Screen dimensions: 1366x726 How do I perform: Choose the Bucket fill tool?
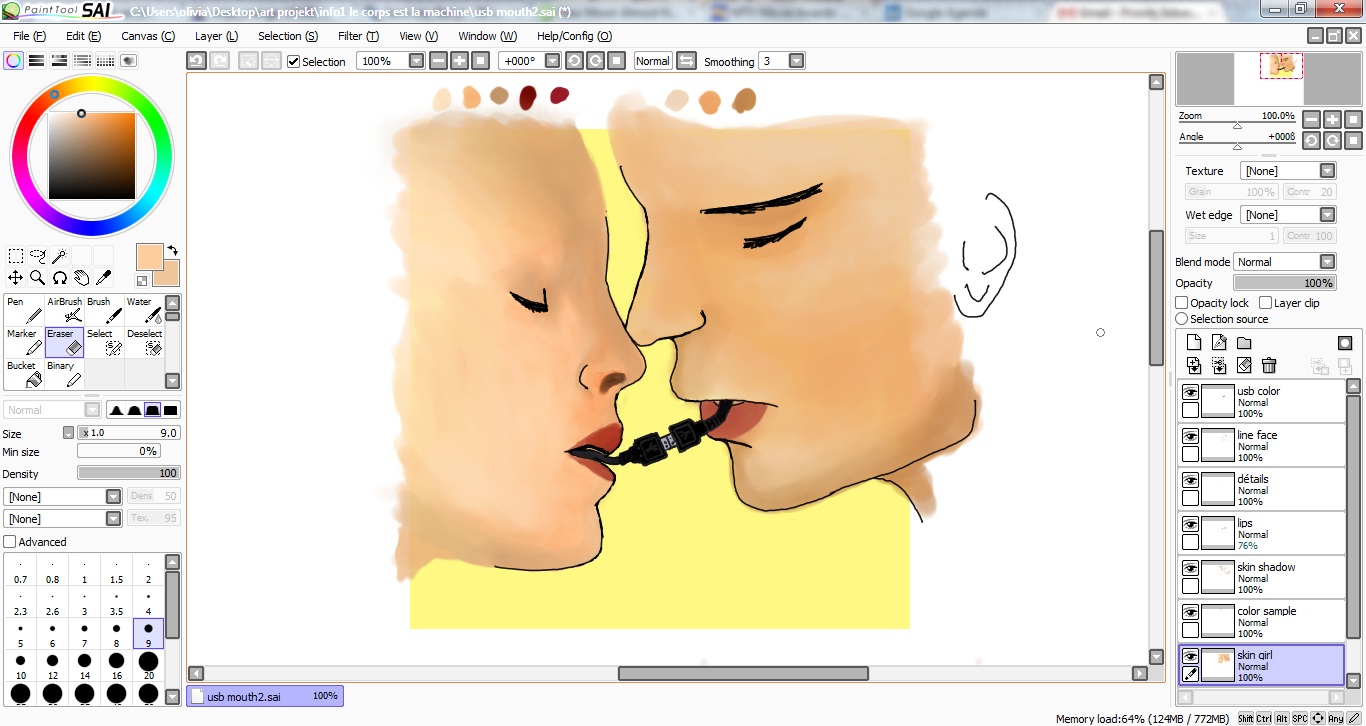(24, 375)
